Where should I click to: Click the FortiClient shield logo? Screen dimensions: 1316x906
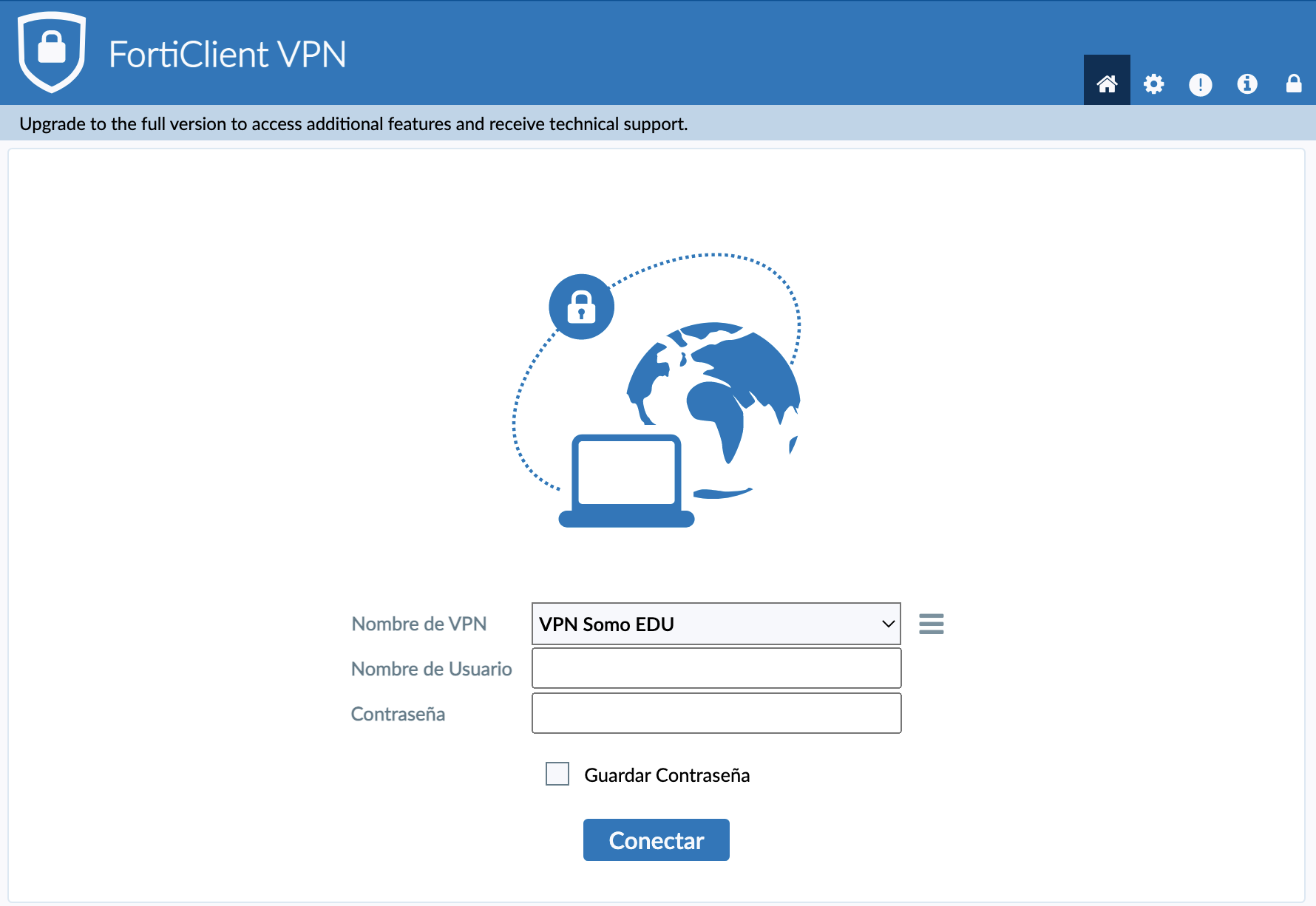[x=52, y=52]
